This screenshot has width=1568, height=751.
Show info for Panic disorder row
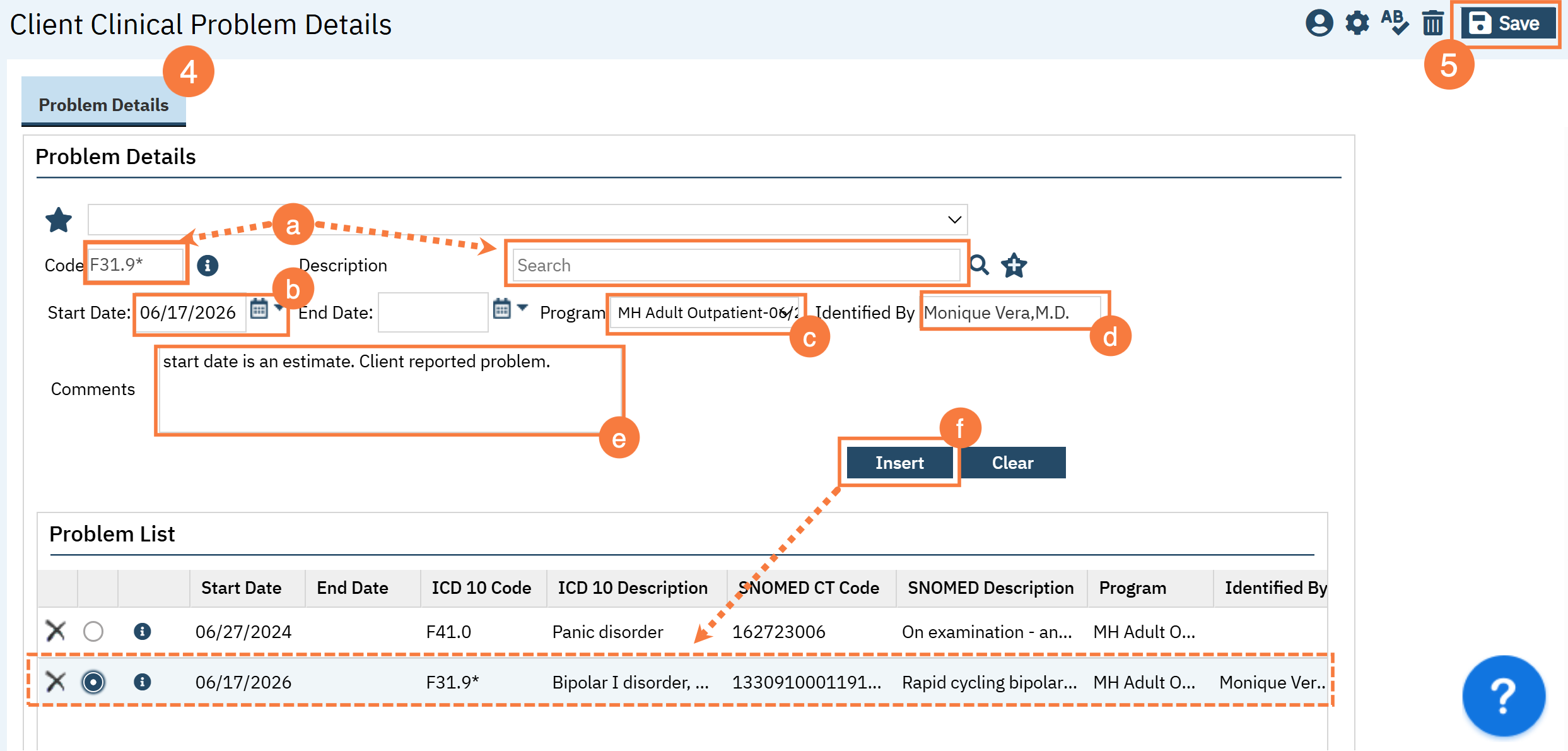143,631
